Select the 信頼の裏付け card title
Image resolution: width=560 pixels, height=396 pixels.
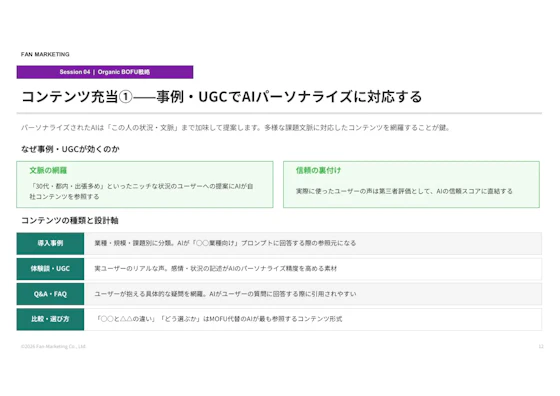(318, 170)
